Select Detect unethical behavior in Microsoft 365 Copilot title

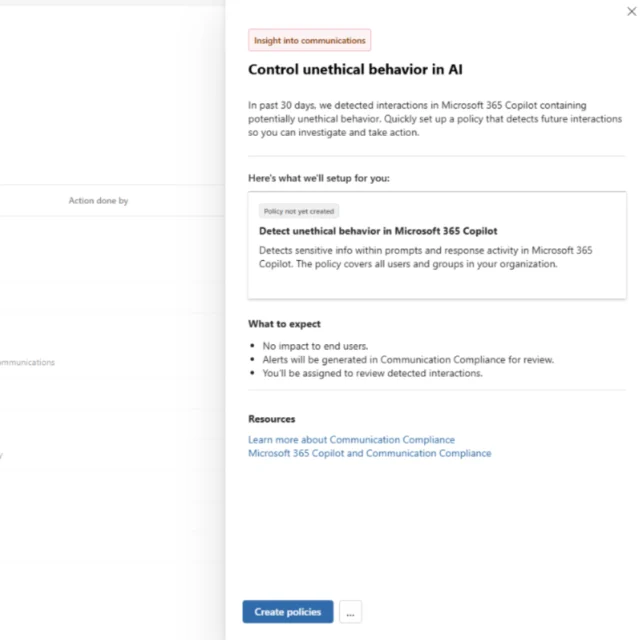point(377,231)
